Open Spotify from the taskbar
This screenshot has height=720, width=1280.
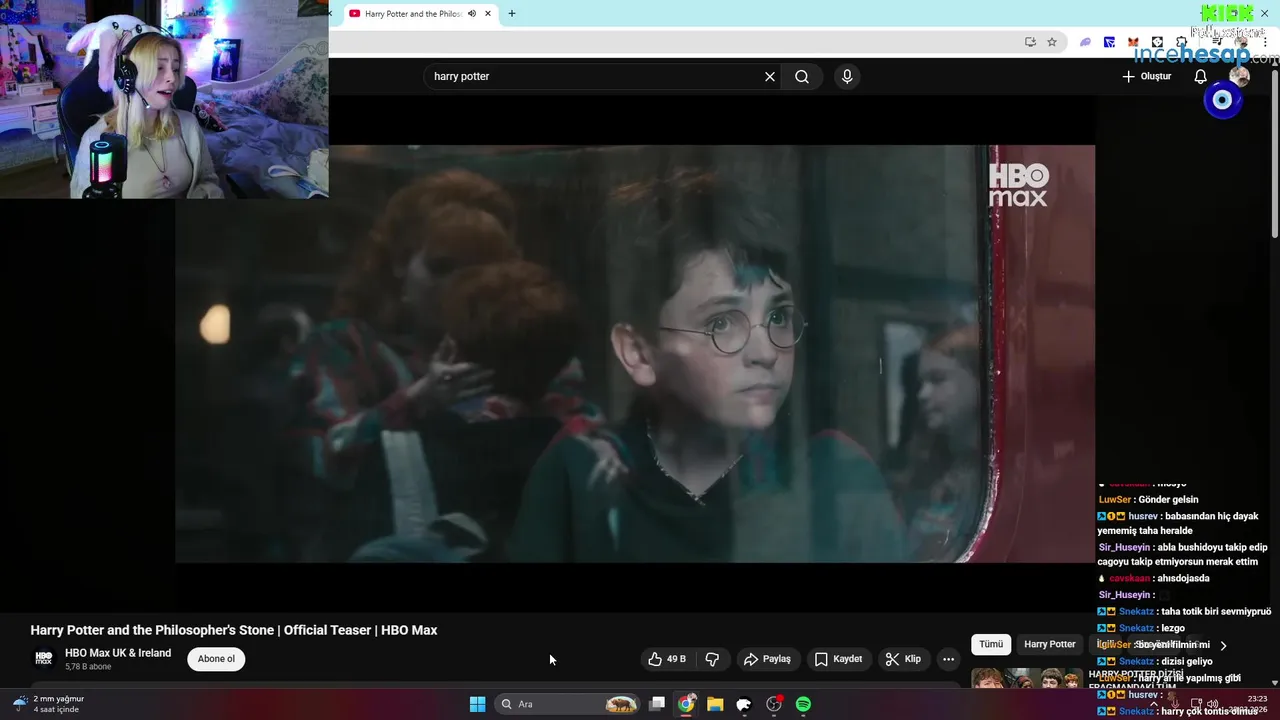(803, 704)
